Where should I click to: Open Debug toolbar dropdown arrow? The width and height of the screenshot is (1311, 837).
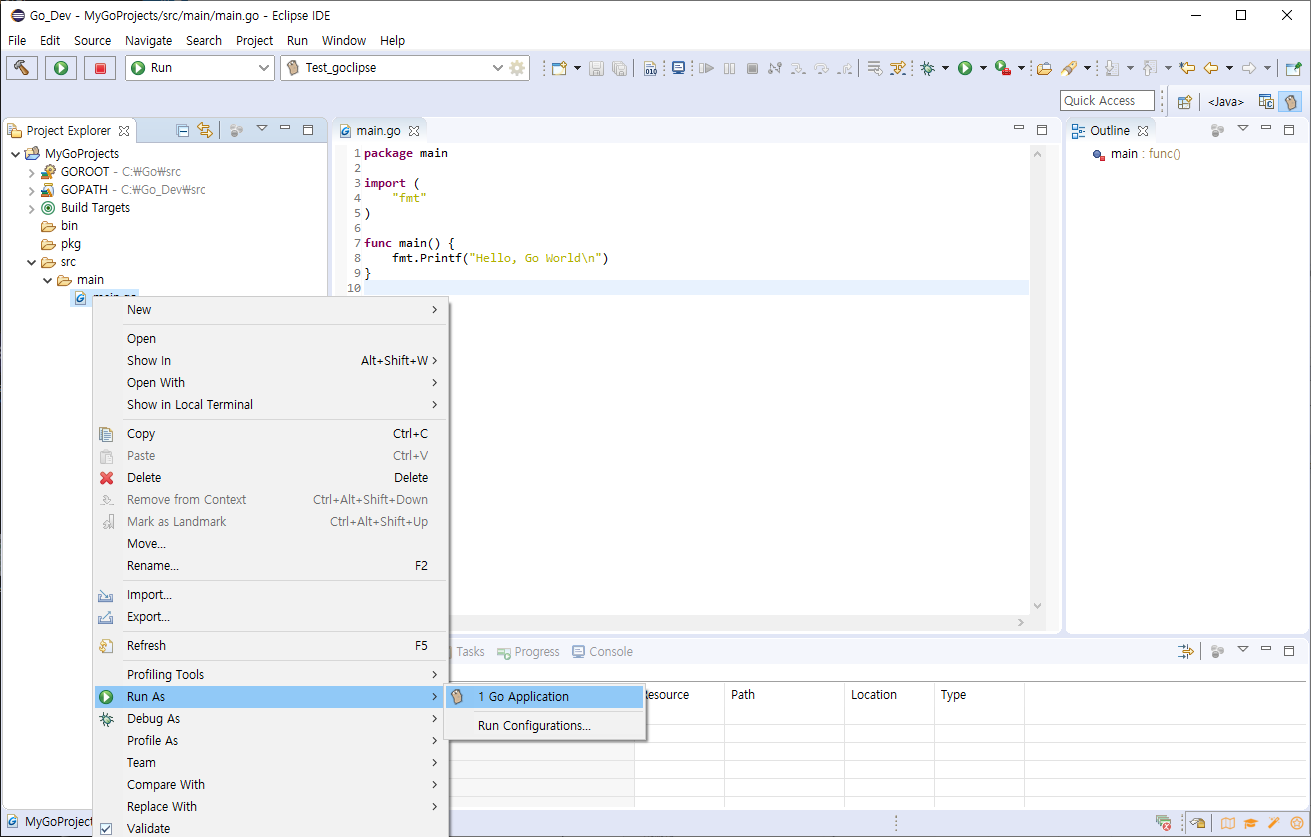coord(945,68)
